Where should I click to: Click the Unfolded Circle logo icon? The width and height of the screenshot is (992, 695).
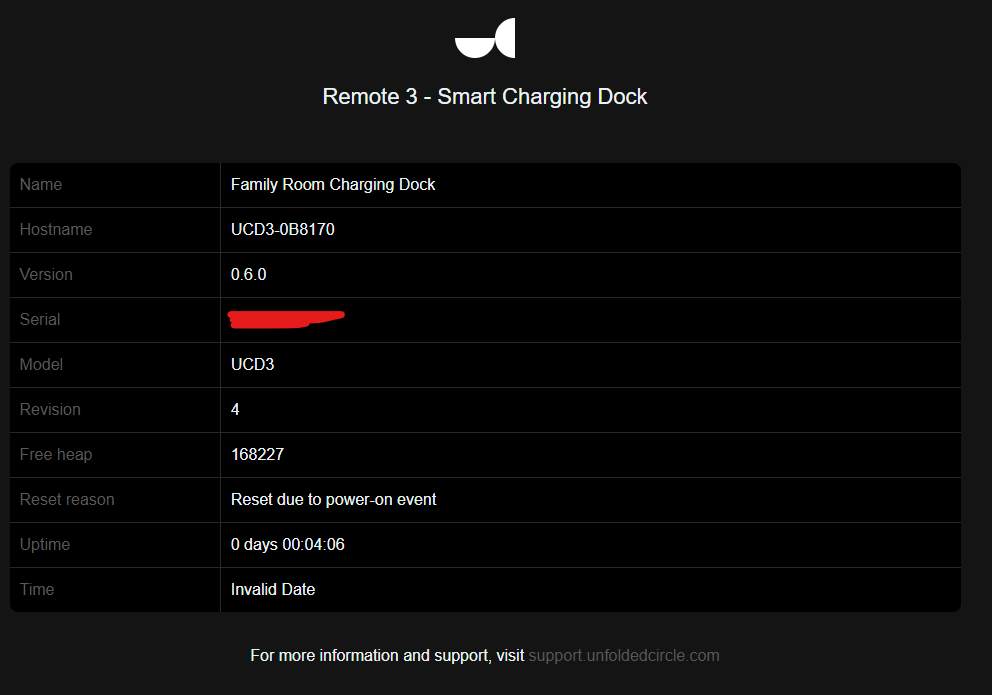[x=485, y=38]
